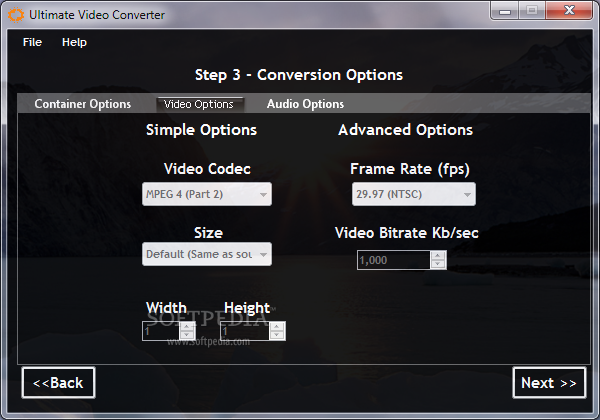Open the Size dropdown
Screen dimensions: 600x420
pos(207,254)
